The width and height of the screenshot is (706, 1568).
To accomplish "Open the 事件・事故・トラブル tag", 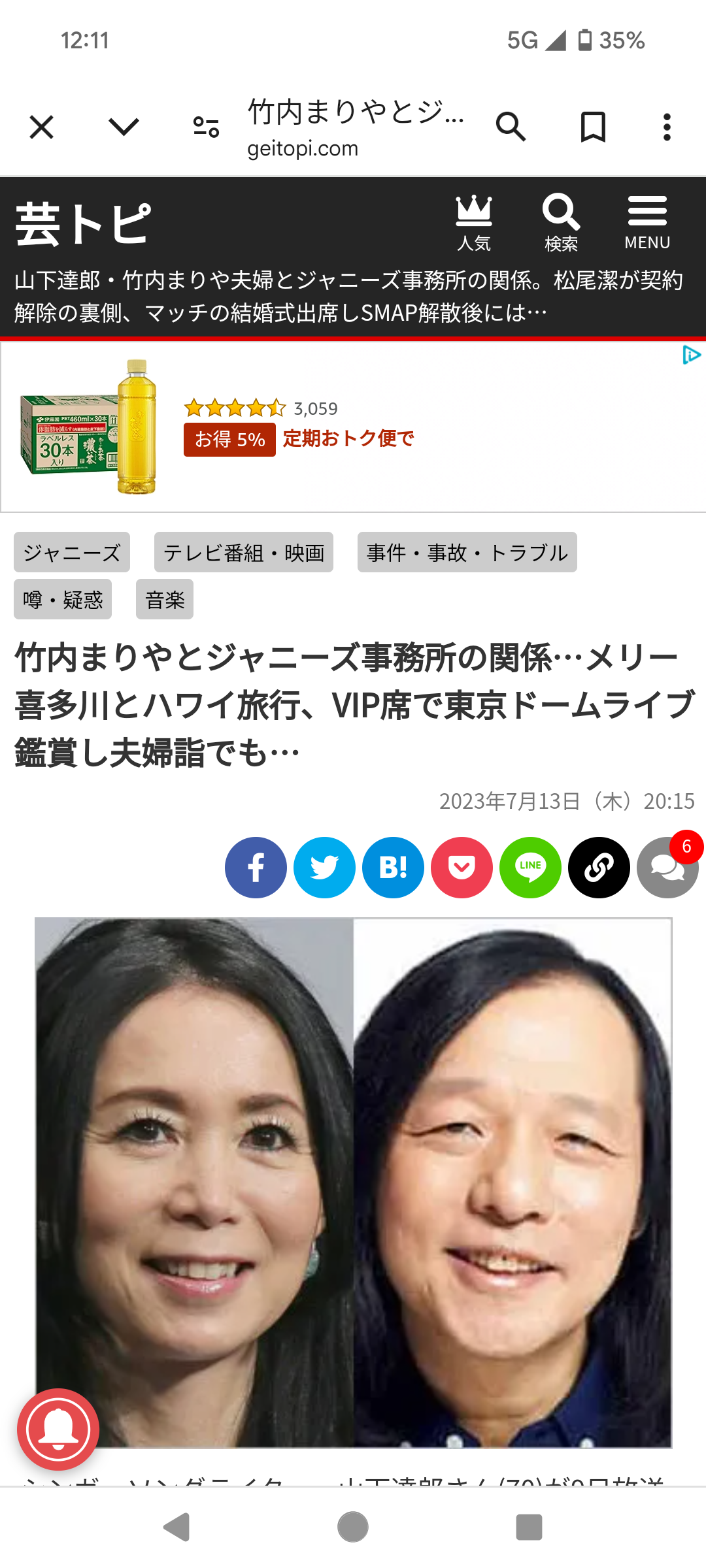I will 467,552.
